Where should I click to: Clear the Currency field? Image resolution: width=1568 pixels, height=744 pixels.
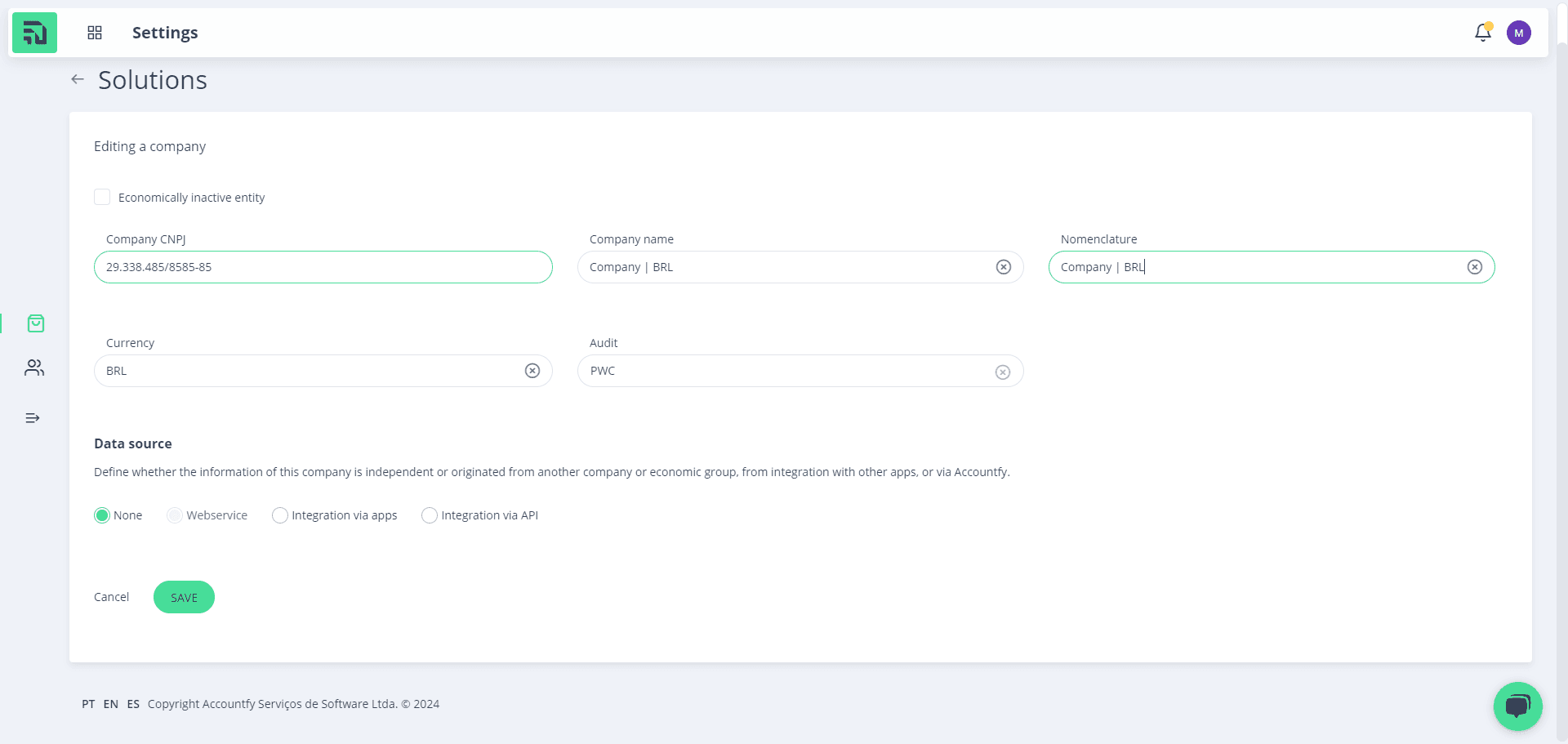coord(532,371)
